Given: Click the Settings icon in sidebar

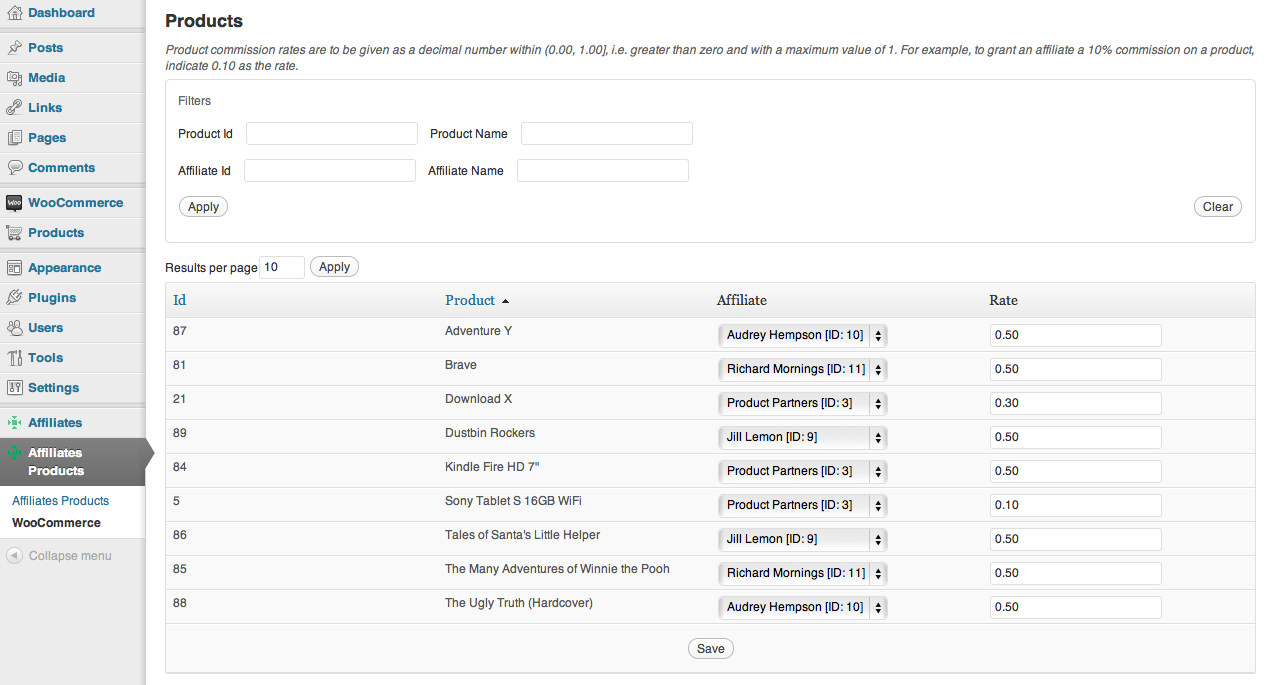Looking at the screenshot, I should pyautogui.click(x=14, y=388).
